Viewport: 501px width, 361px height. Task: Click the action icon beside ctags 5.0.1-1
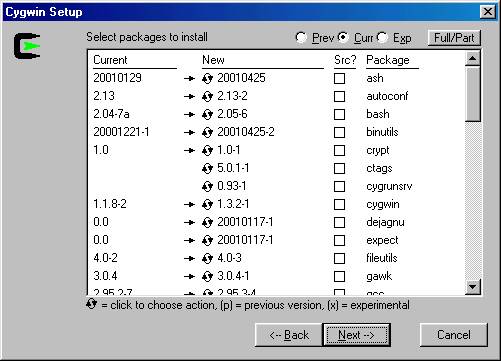click(207, 169)
